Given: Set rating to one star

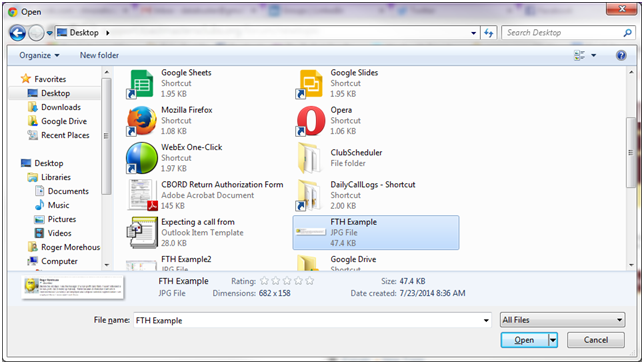Looking at the screenshot, I should (264, 281).
